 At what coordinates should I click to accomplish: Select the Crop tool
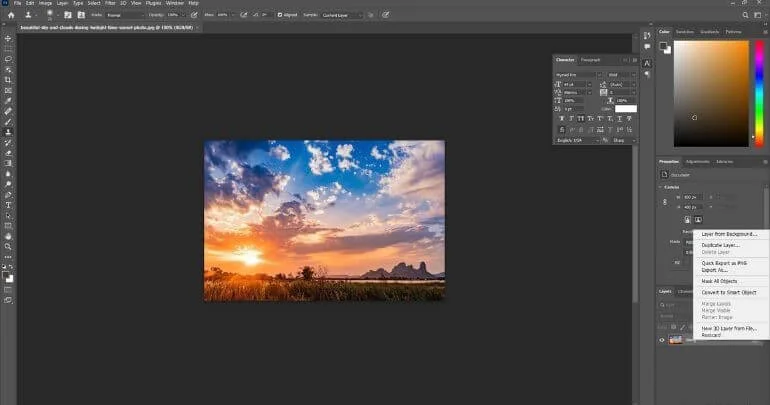(x=8, y=80)
